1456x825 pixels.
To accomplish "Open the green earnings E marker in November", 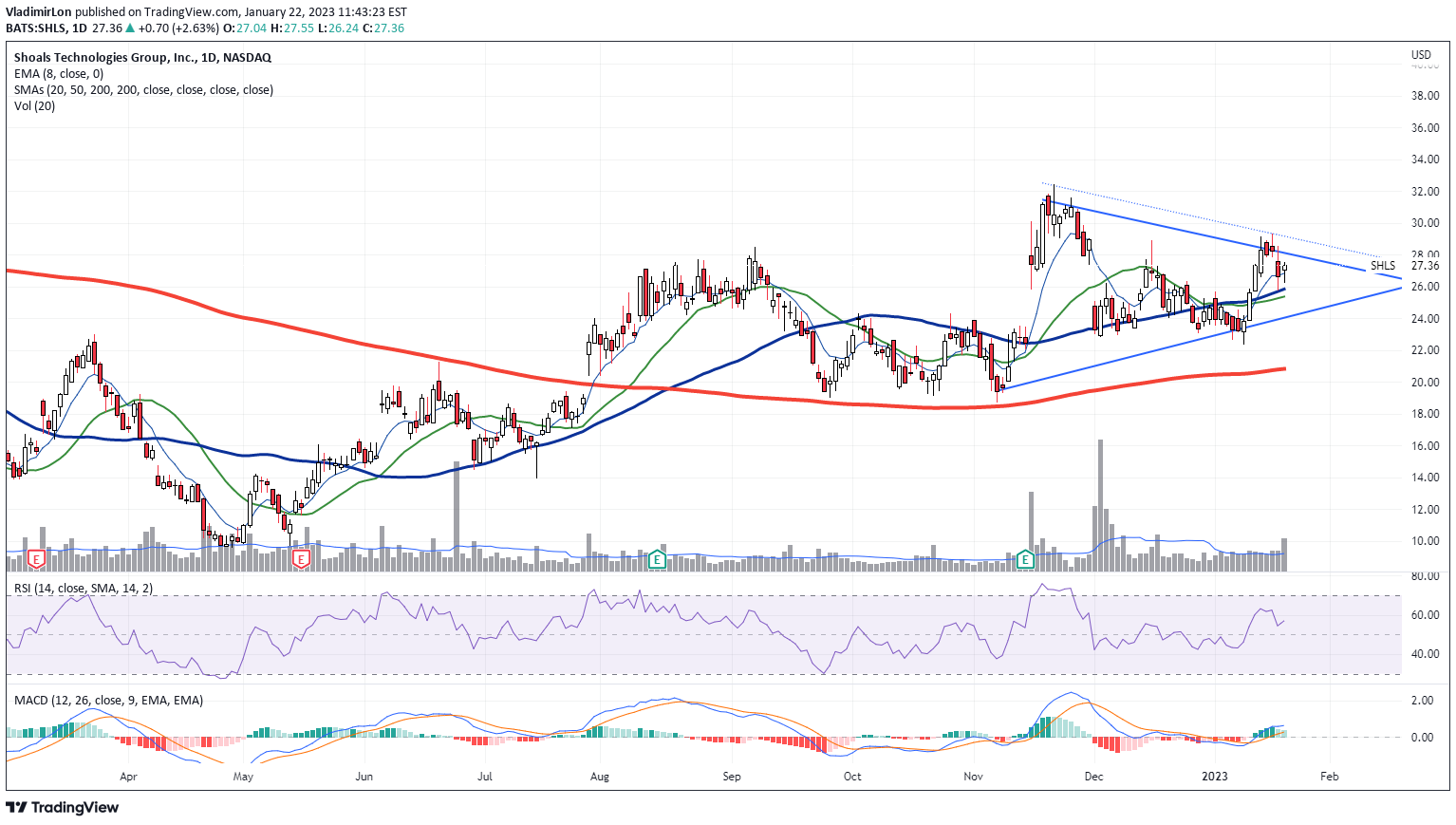I will (x=1025, y=560).
